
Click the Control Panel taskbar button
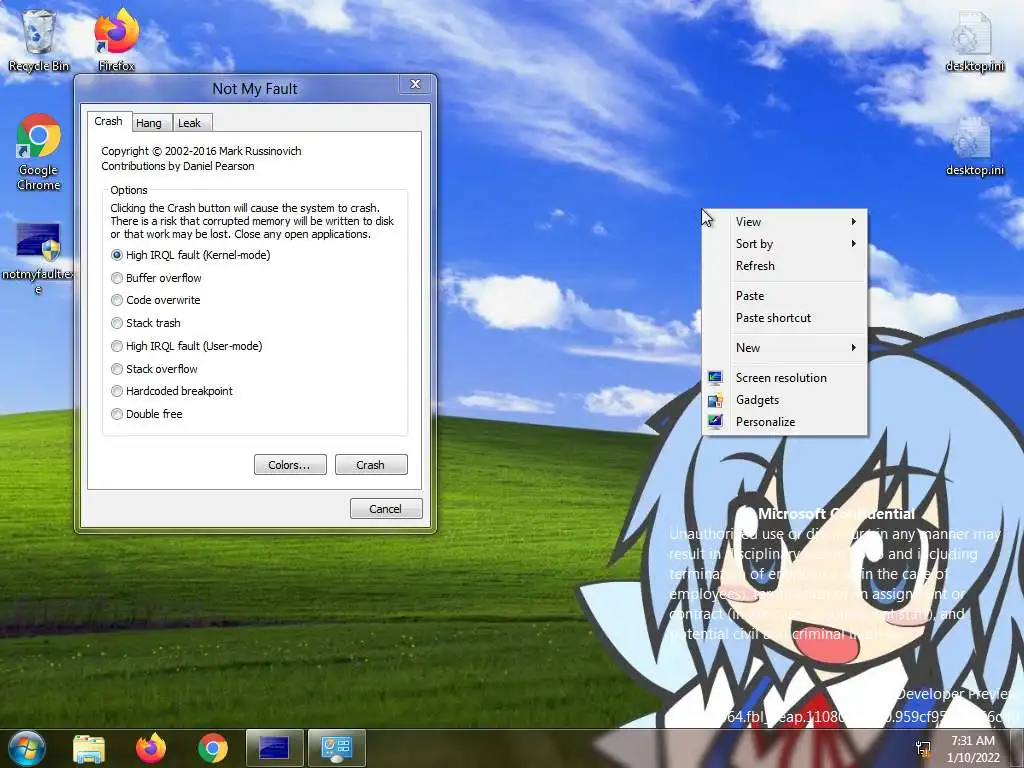click(336, 748)
